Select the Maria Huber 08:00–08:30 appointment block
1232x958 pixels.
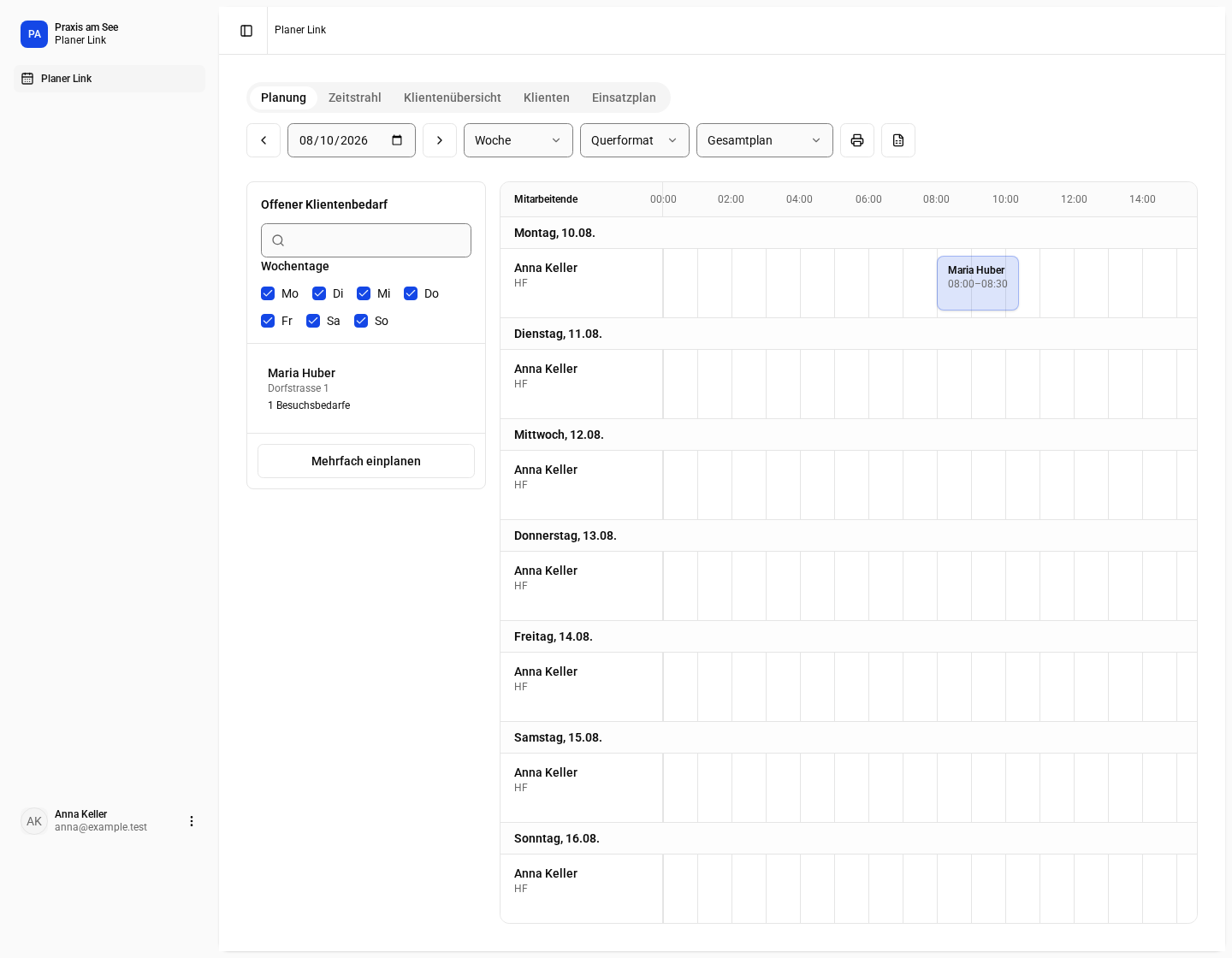pyautogui.click(x=978, y=283)
